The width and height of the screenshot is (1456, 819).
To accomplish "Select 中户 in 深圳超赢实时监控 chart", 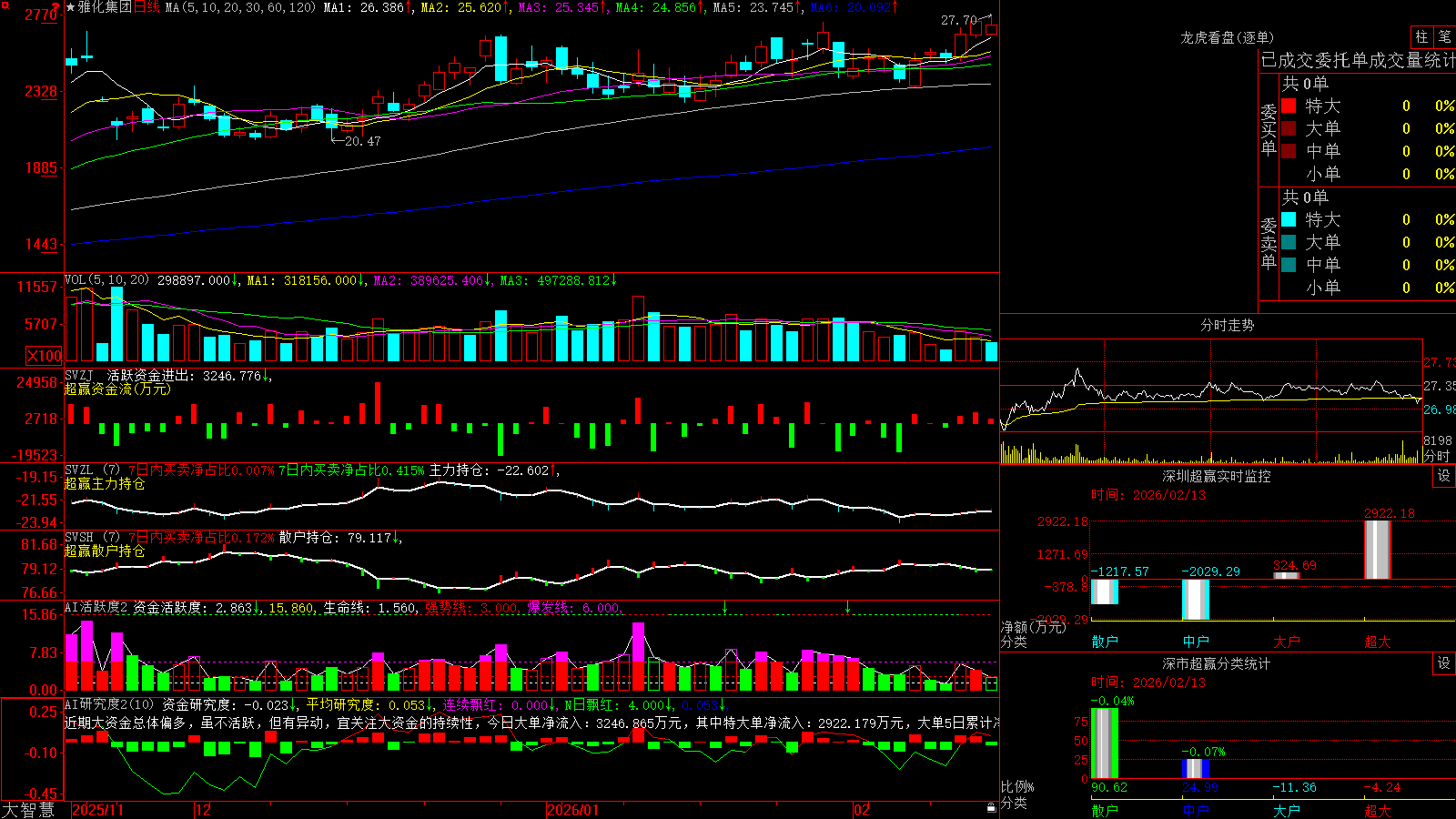I will 1196,642.
